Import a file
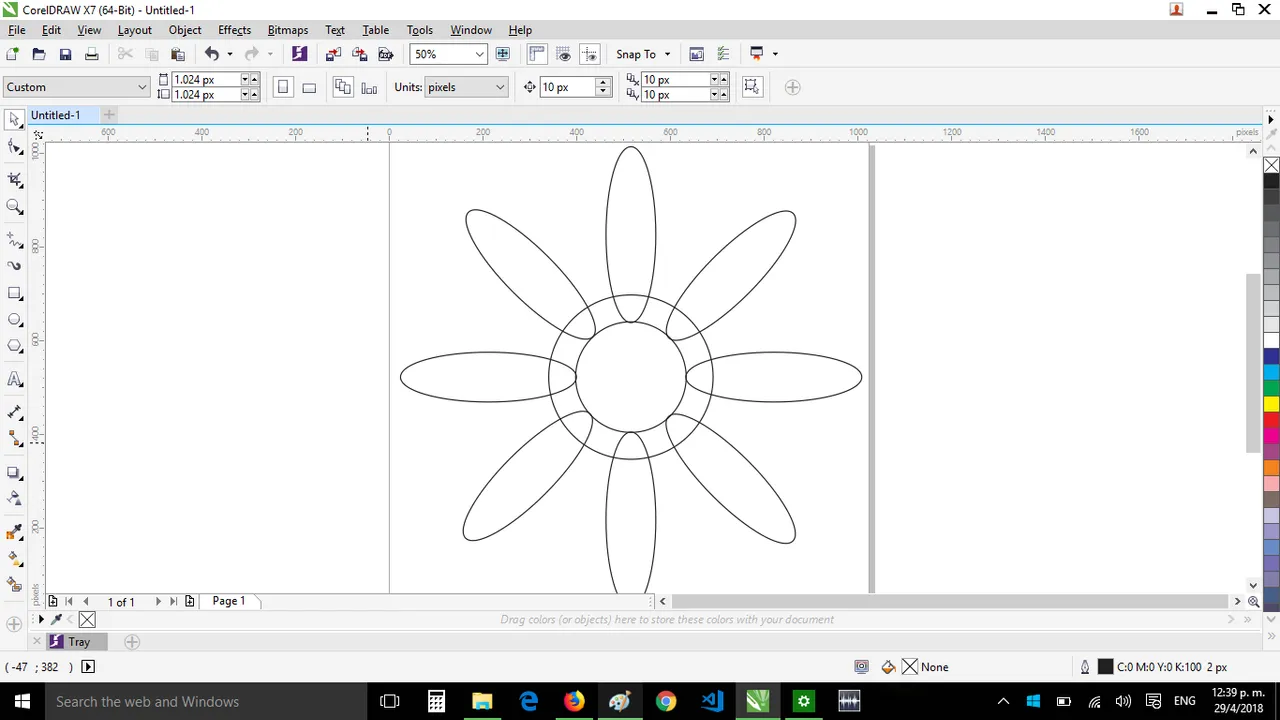The image size is (1280, 720). [333, 54]
